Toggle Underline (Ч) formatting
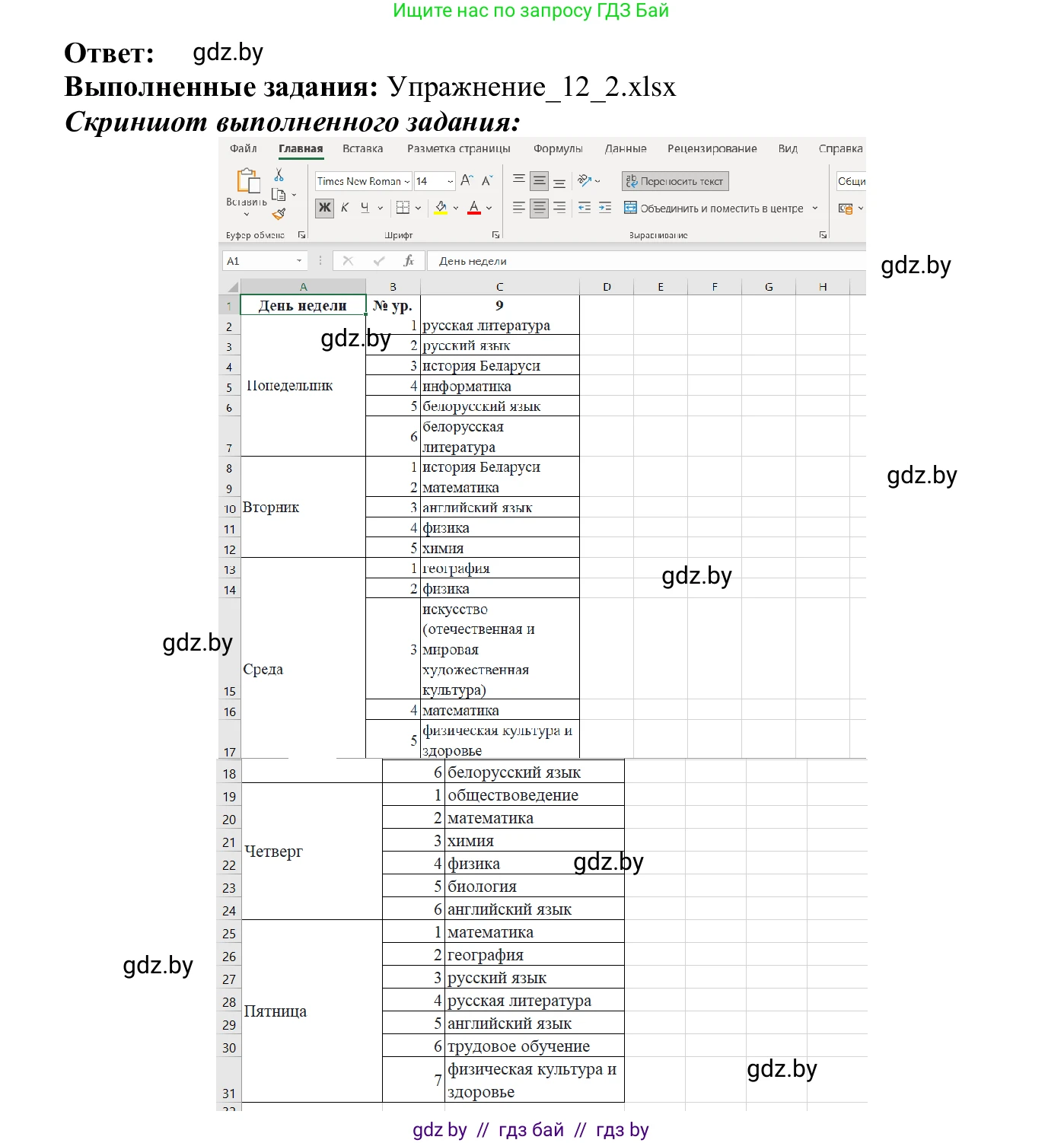Image resolution: width=1064 pixels, height=1143 pixels. pos(365,208)
